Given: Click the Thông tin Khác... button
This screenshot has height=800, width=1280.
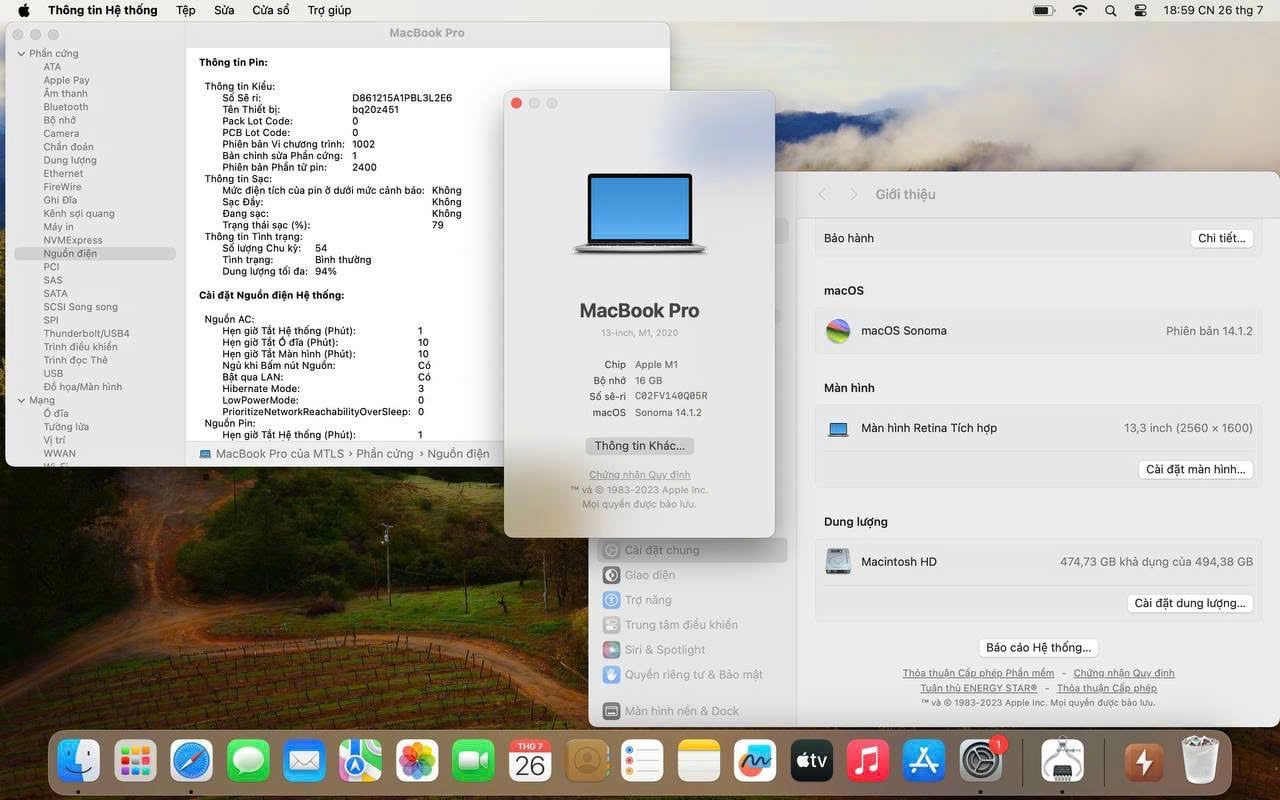Looking at the screenshot, I should click(640, 446).
